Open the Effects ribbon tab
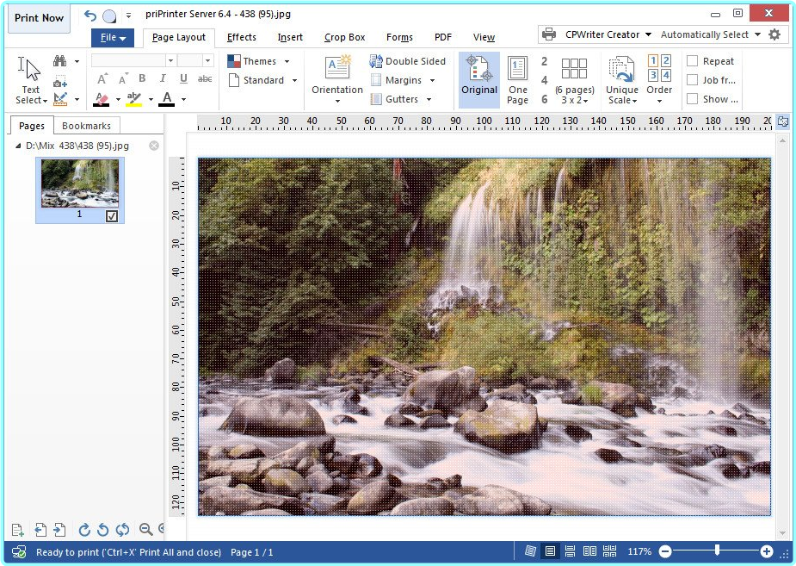This screenshot has width=796, height=566. (242, 38)
